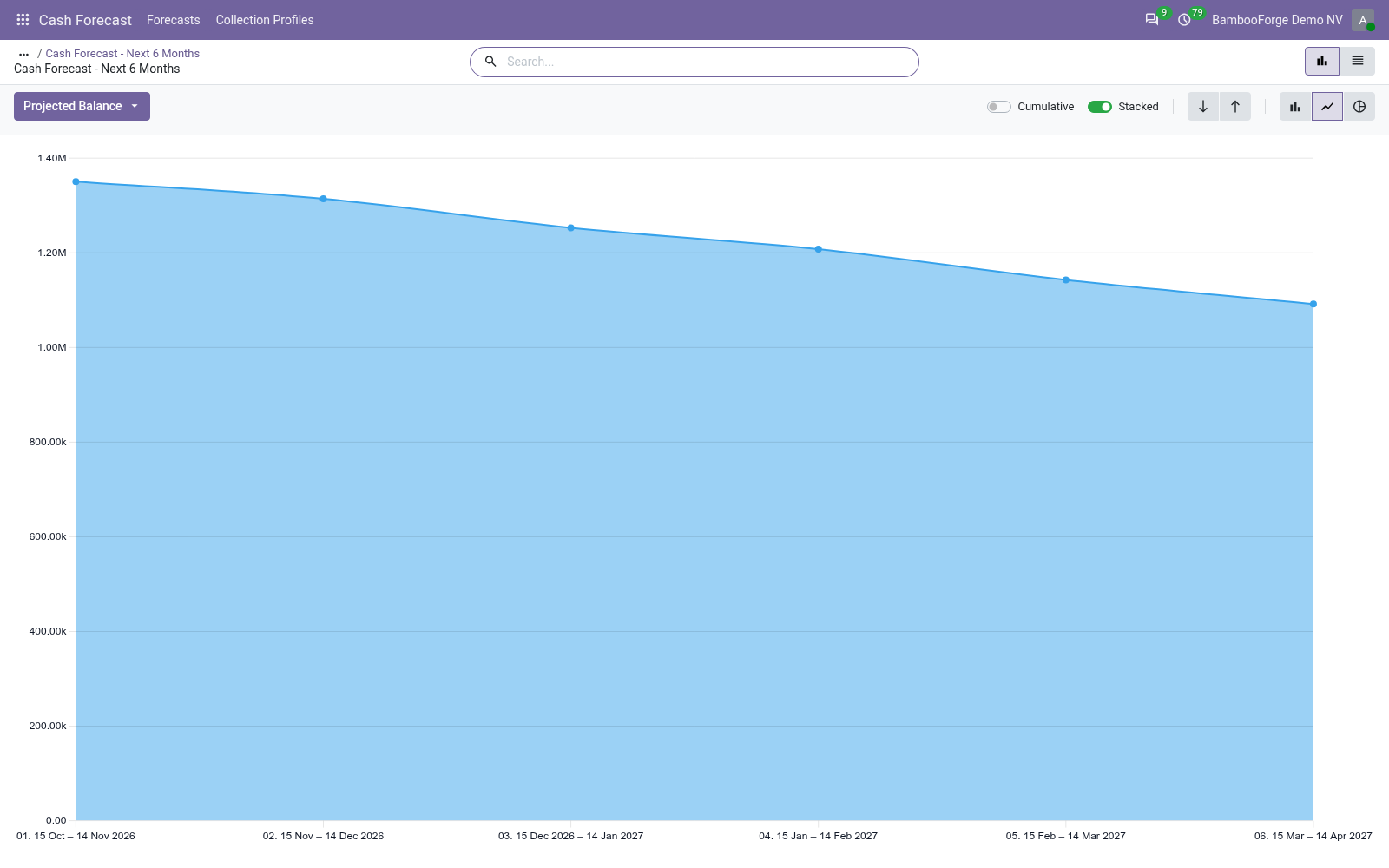Viewport: 1389px width, 868px height.
Task: Click the user avatar icon
Action: pos(1363,20)
